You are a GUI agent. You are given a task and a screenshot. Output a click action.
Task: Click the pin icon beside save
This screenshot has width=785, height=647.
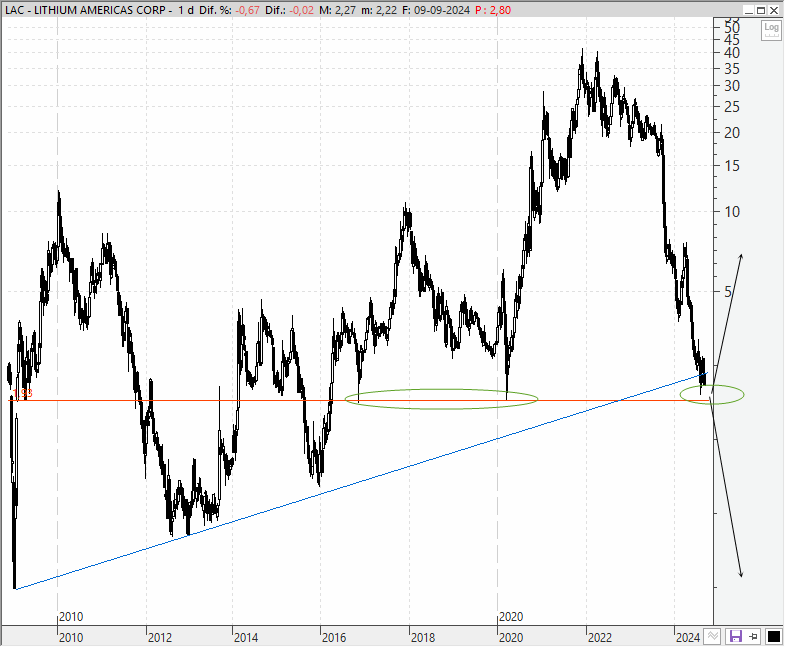pyautogui.click(x=753, y=636)
